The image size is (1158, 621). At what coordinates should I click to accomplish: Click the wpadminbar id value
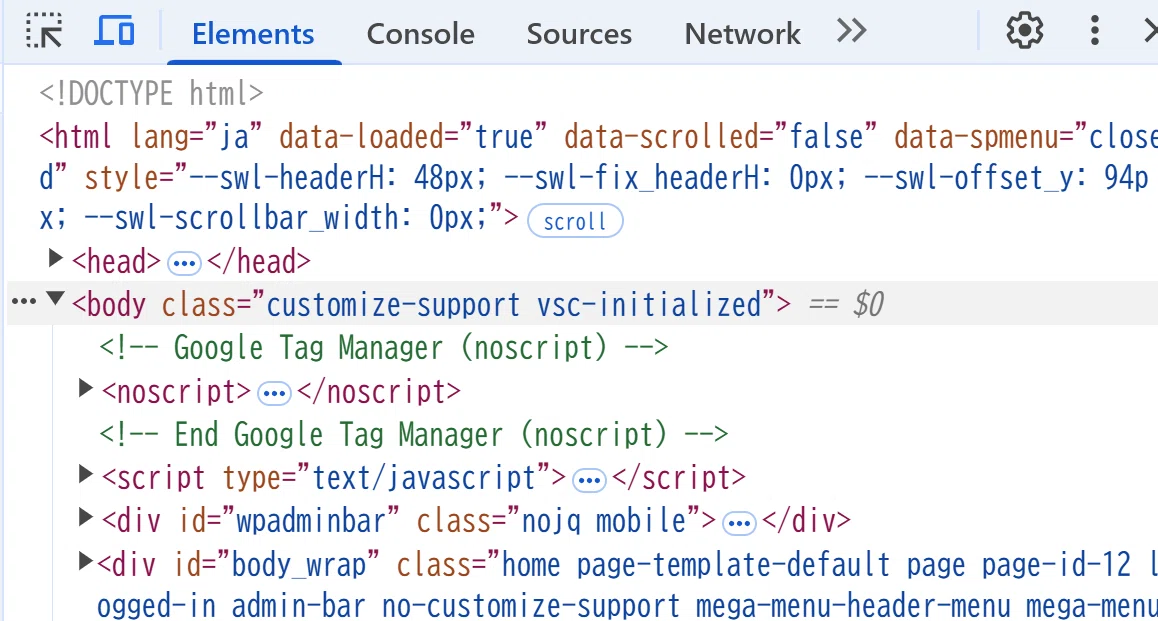pyautogui.click(x=311, y=521)
